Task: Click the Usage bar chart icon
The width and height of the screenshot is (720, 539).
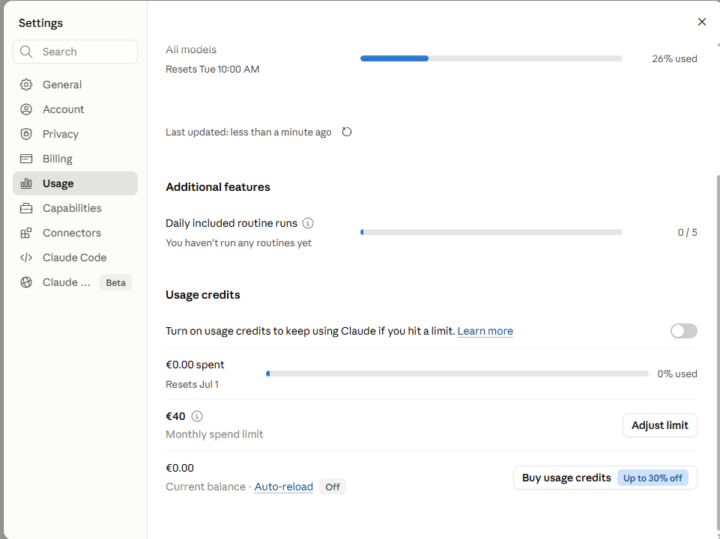Action: point(26,184)
